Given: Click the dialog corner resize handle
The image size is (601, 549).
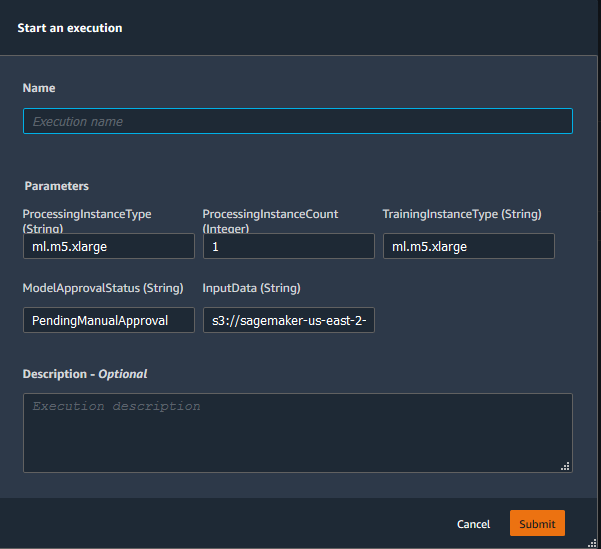Looking at the screenshot, I should 594,542.
